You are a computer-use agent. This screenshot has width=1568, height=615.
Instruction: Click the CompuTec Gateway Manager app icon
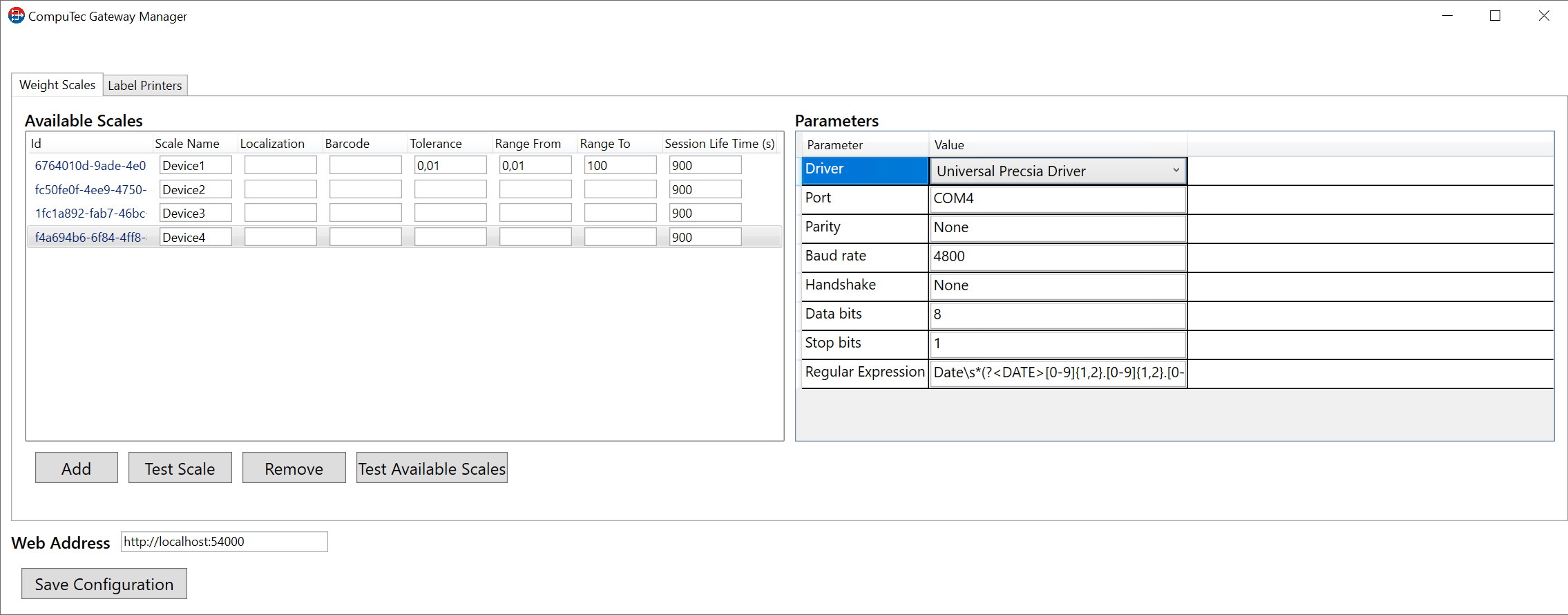coord(16,15)
